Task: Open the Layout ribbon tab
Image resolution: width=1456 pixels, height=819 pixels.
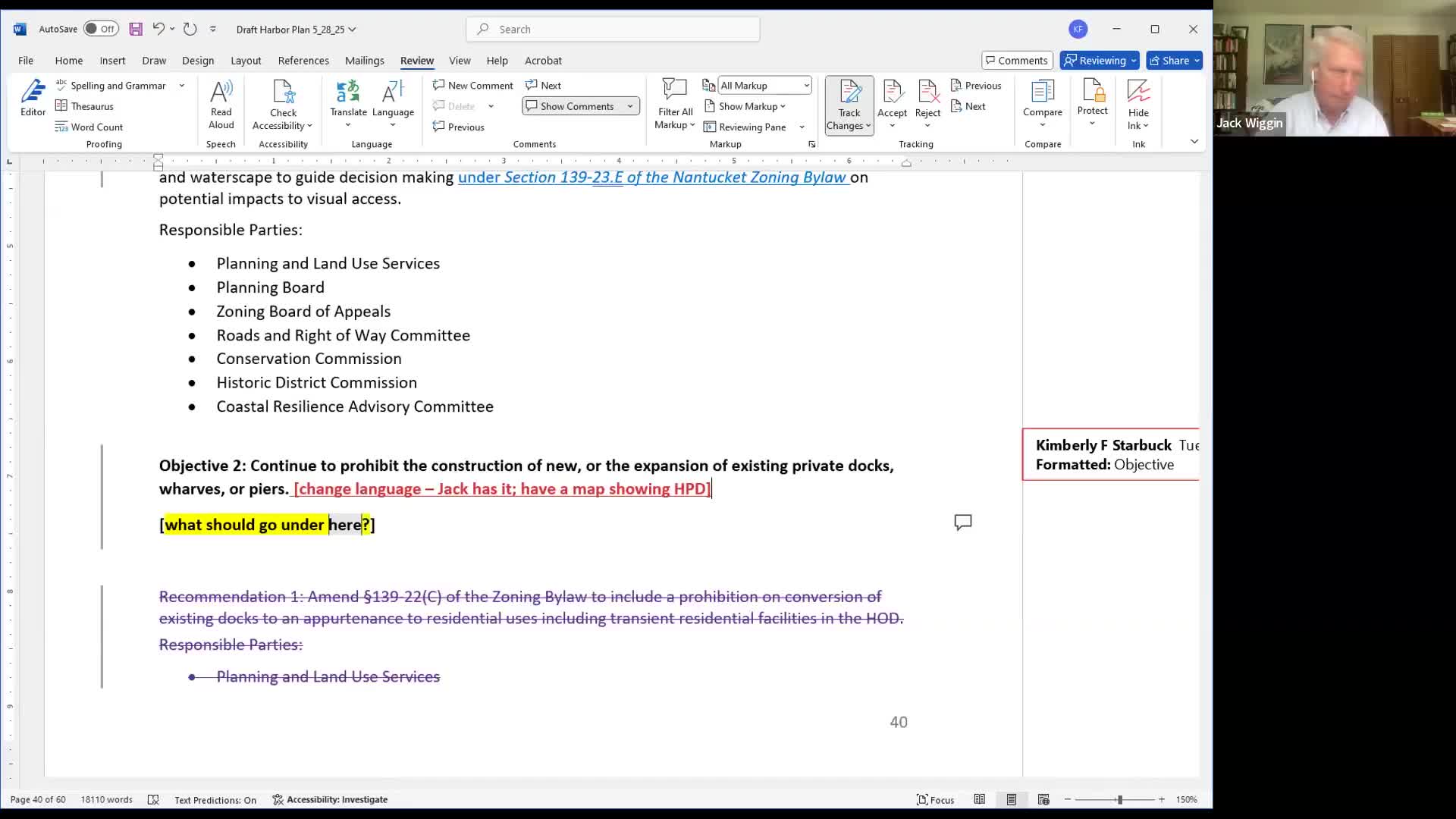Action: click(x=246, y=61)
